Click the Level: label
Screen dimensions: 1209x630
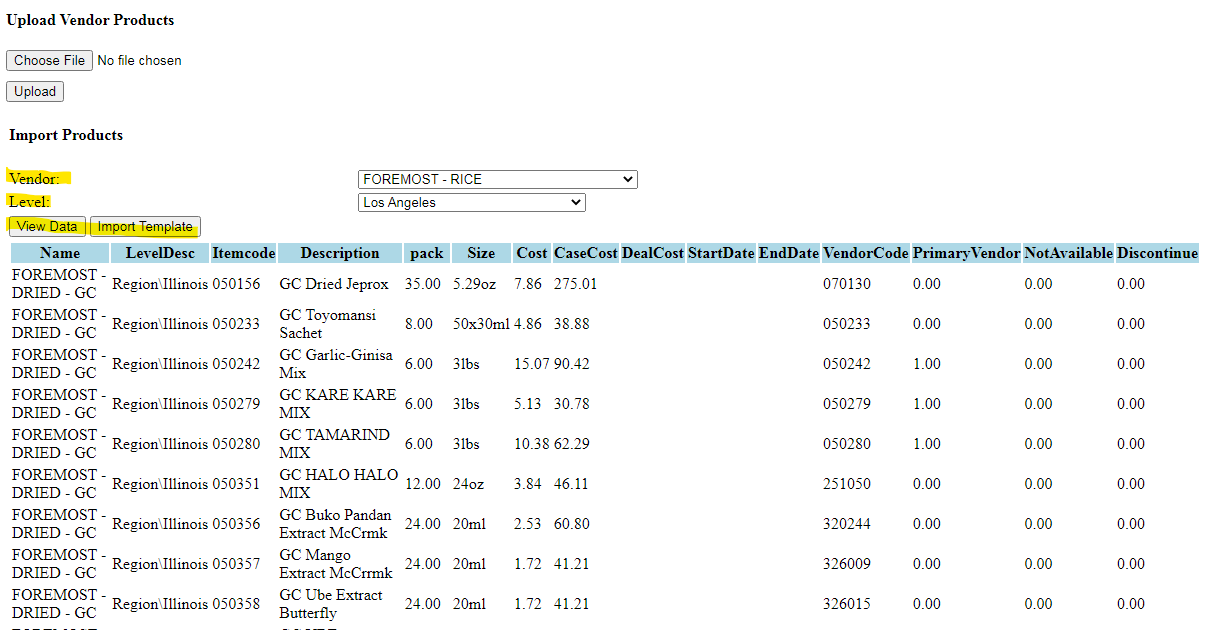(x=29, y=202)
